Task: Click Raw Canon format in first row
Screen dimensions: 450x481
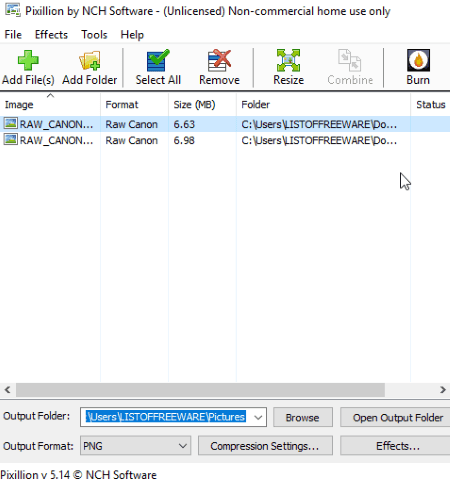Action: click(131, 124)
